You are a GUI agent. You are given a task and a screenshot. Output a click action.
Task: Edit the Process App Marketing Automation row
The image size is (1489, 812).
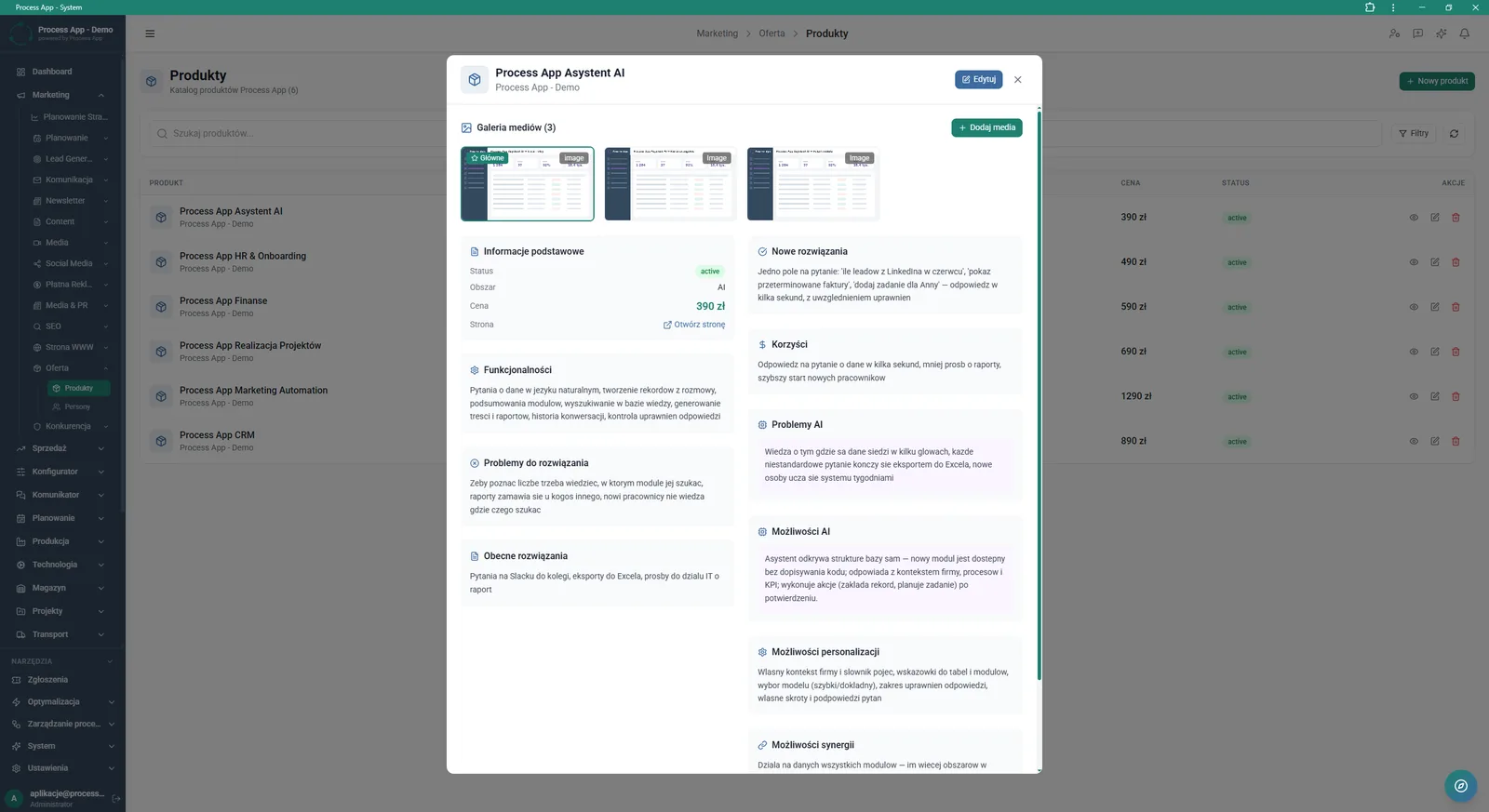(x=1435, y=396)
